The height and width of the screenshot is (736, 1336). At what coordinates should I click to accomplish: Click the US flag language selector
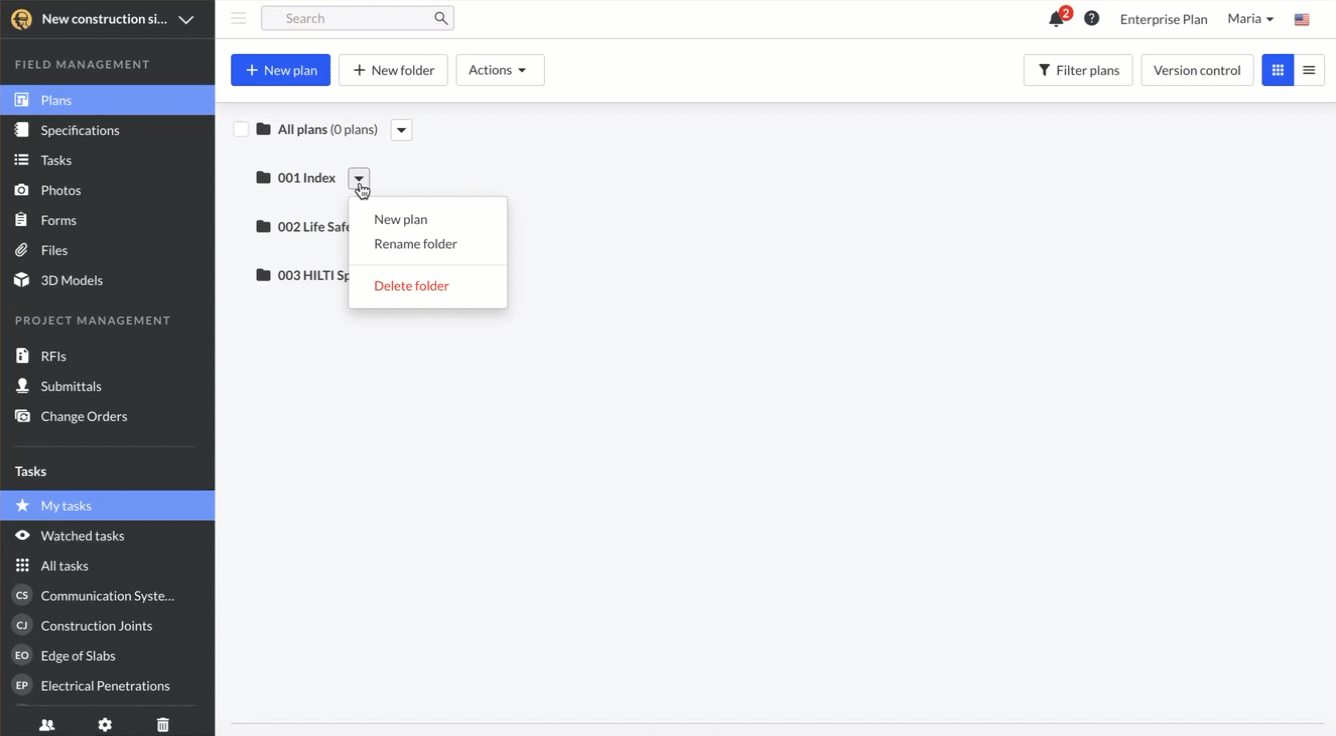pos(1301,19)
